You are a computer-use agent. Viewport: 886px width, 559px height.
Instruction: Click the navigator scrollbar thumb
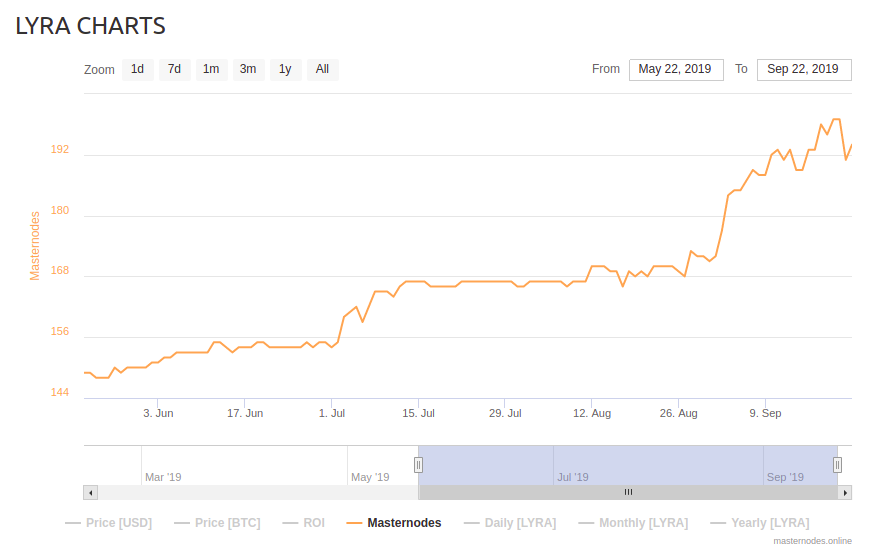(x=628, y=492)
